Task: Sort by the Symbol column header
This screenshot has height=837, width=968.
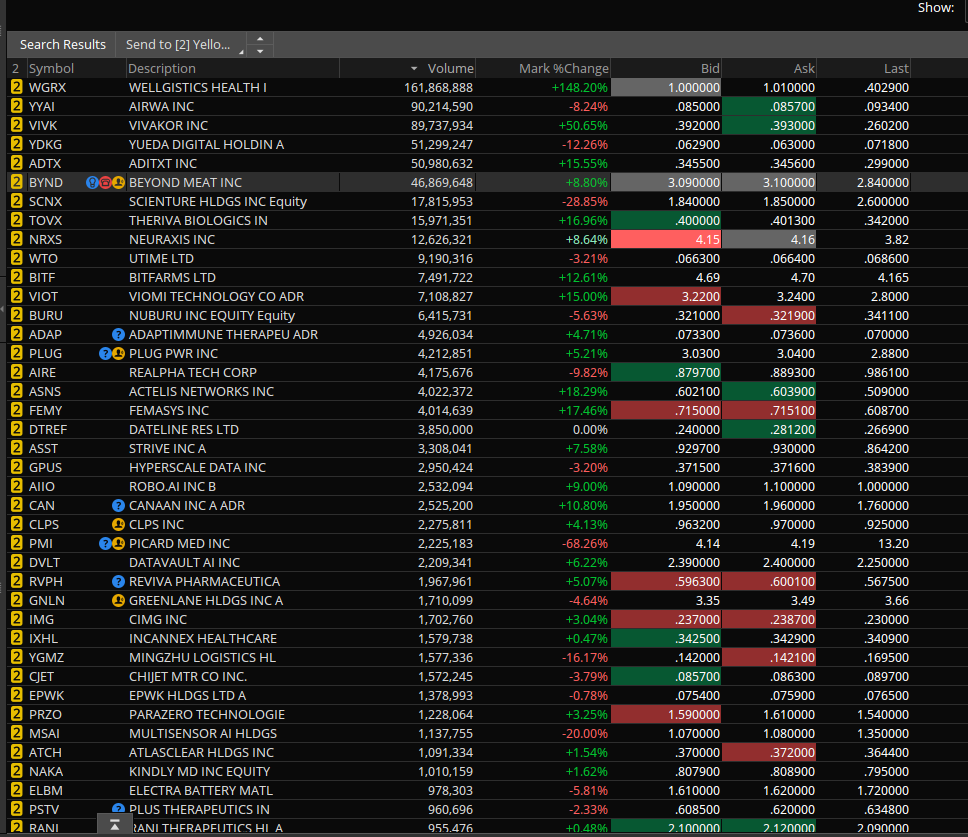Action: click(x=51, y=69)
